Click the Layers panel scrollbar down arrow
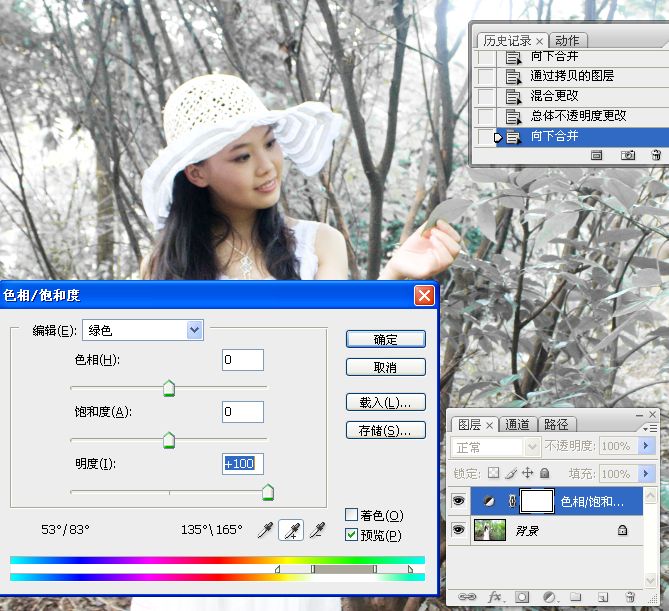 click(650, 581)
